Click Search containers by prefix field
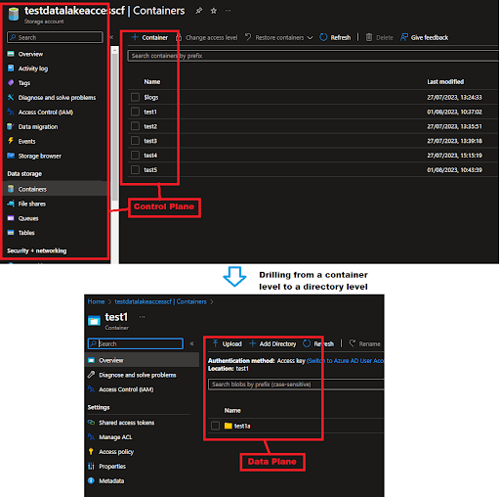Image resolution: width=500 pixels, height=497 pixels. pos(313,56)
